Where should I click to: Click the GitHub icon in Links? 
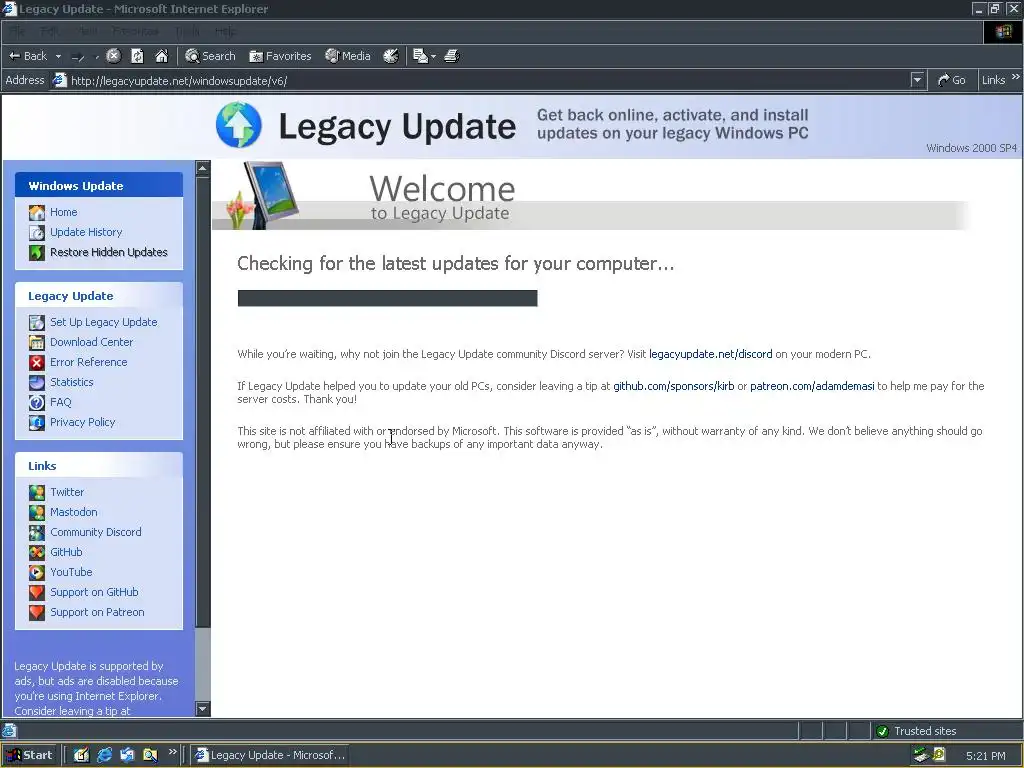[x=37, y=552]
